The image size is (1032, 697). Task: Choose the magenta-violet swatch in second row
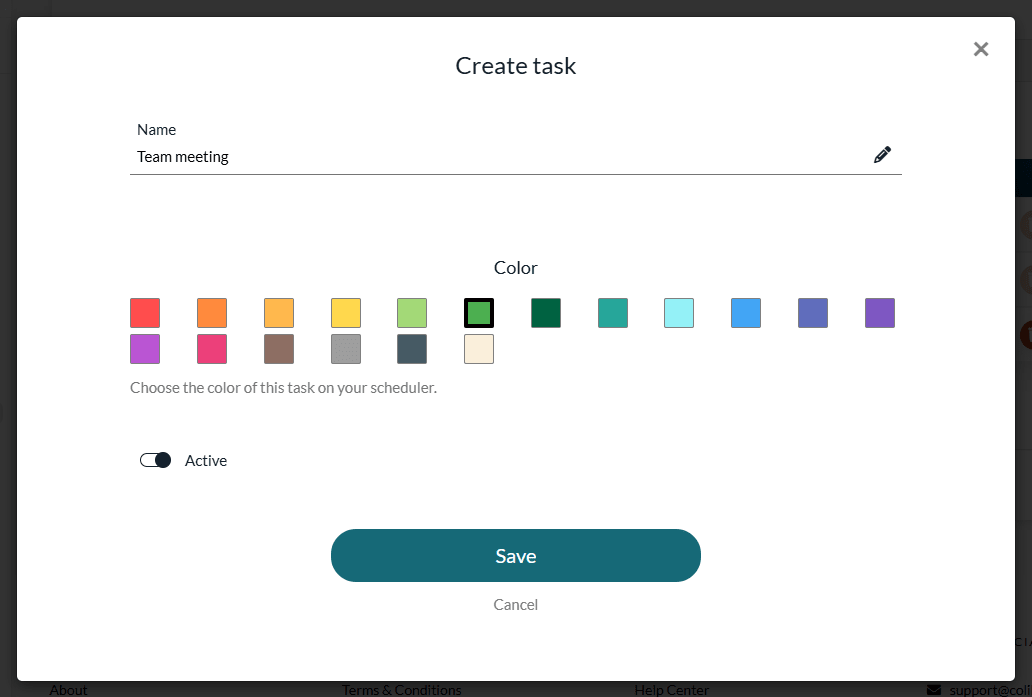click(x=145, y=349)
